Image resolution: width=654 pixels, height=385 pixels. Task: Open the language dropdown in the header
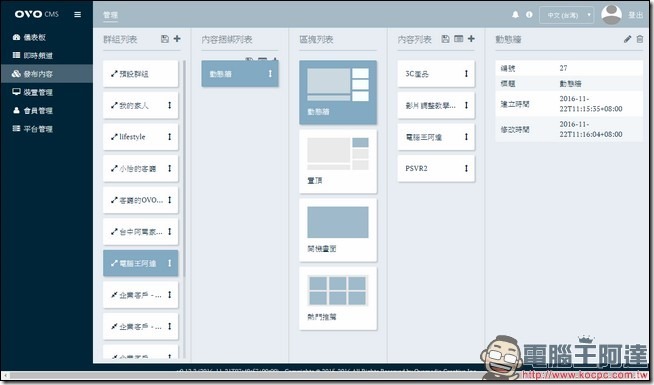pos(566,15)
